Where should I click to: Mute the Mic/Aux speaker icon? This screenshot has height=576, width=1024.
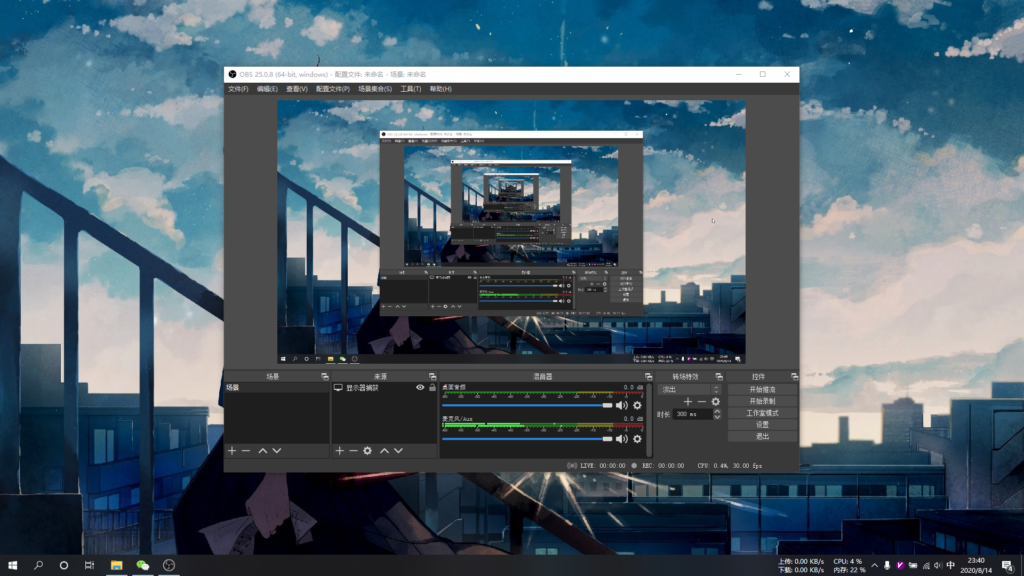(622, 438)
